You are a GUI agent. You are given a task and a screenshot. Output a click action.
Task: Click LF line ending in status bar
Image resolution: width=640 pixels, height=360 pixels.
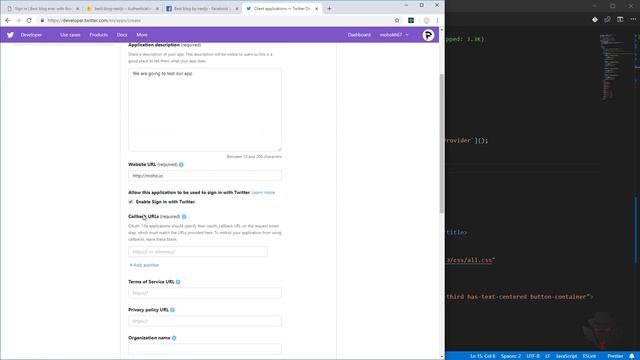pyautogui.click(x=548, y=356)
